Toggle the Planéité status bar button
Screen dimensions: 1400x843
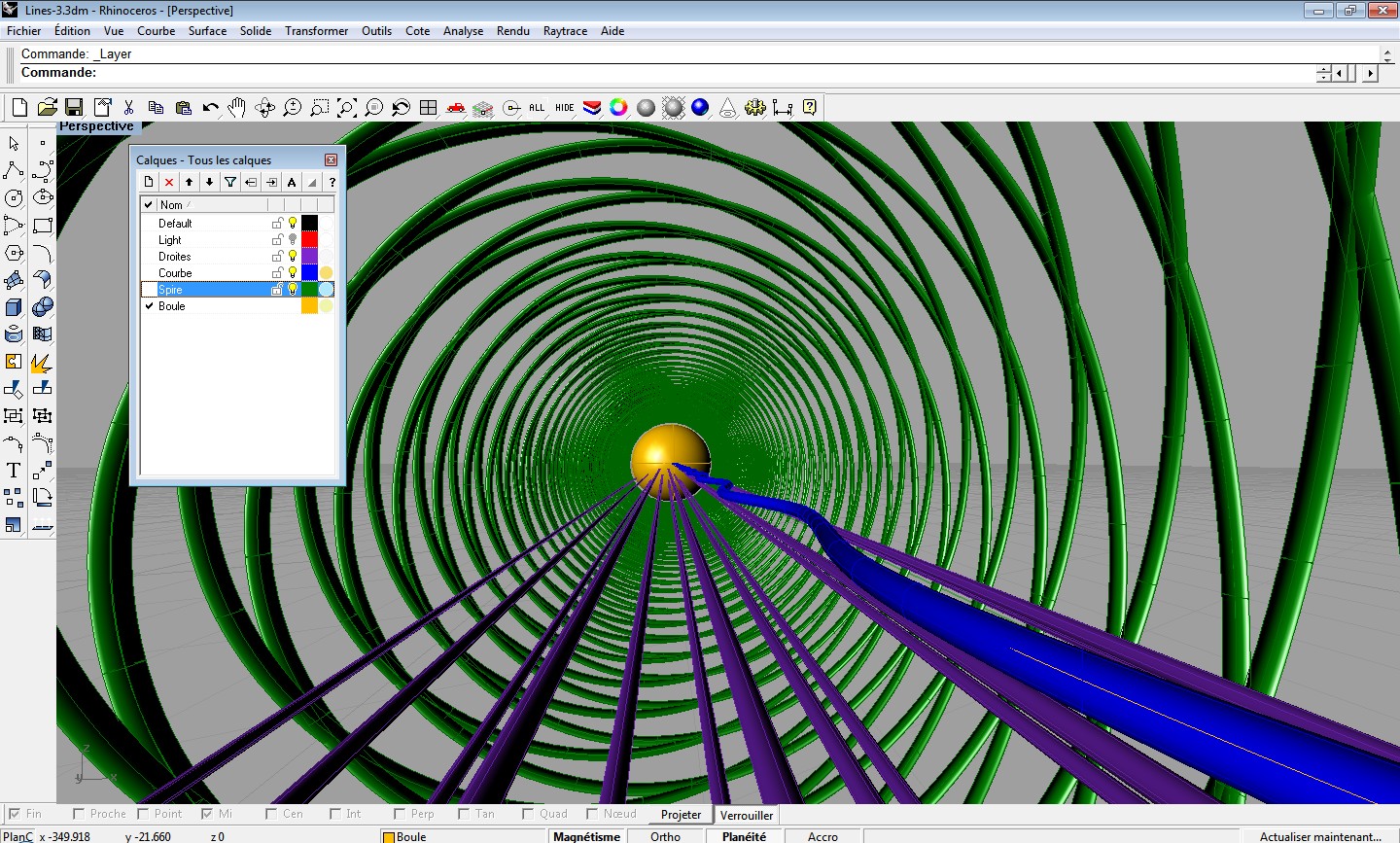(745, 836)
